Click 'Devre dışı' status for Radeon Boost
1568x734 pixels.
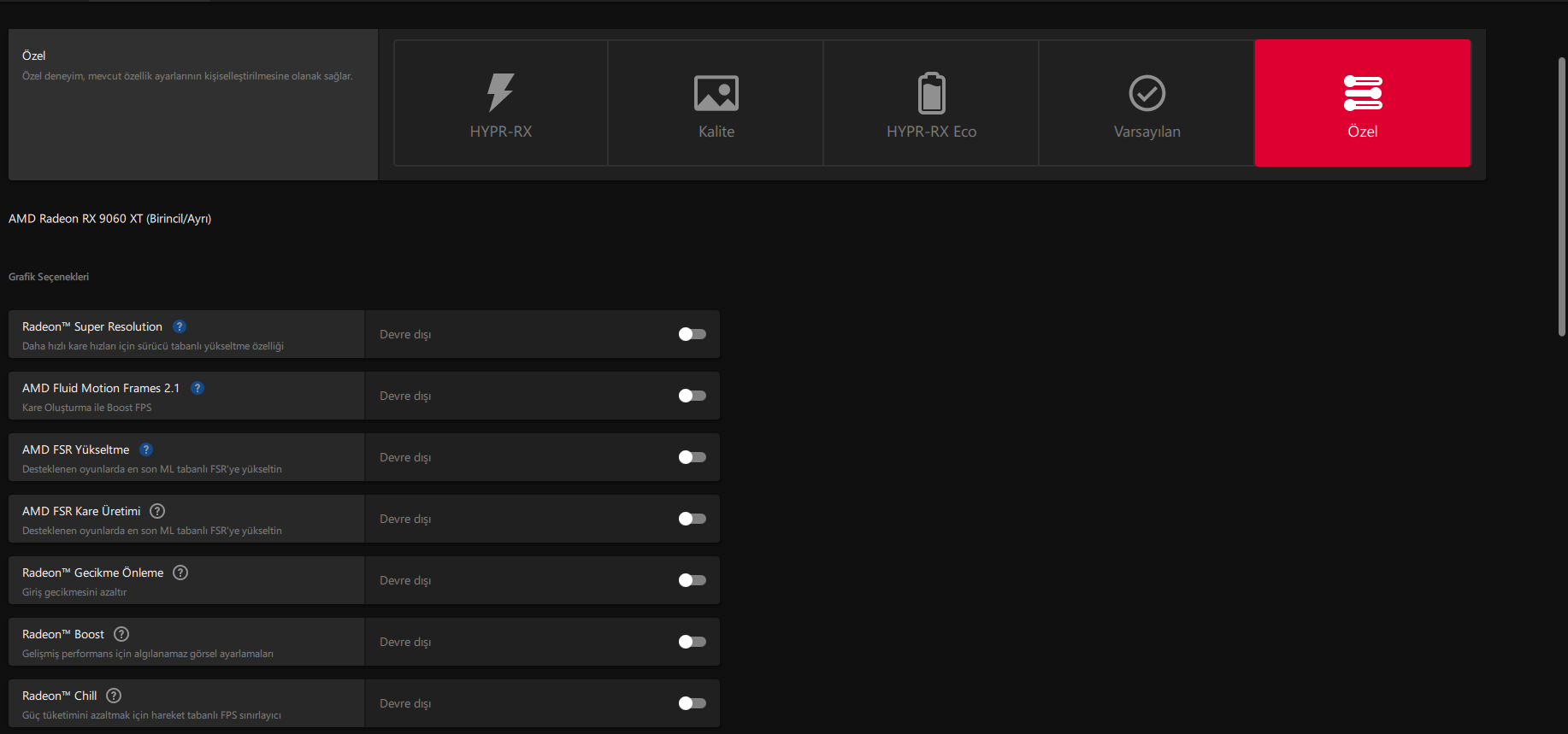point(405,642)
